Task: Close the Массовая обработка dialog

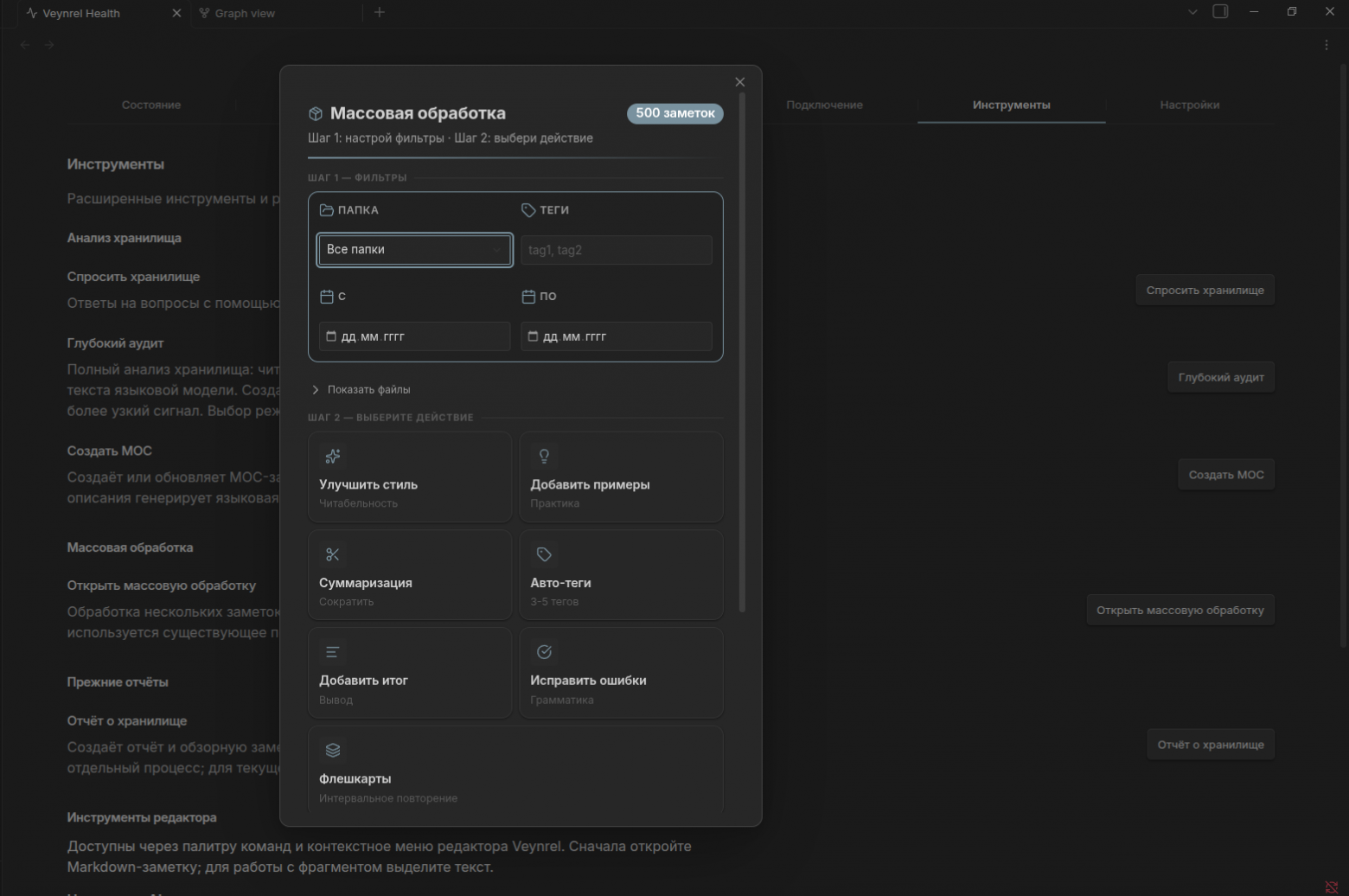Action: (739, 82)
